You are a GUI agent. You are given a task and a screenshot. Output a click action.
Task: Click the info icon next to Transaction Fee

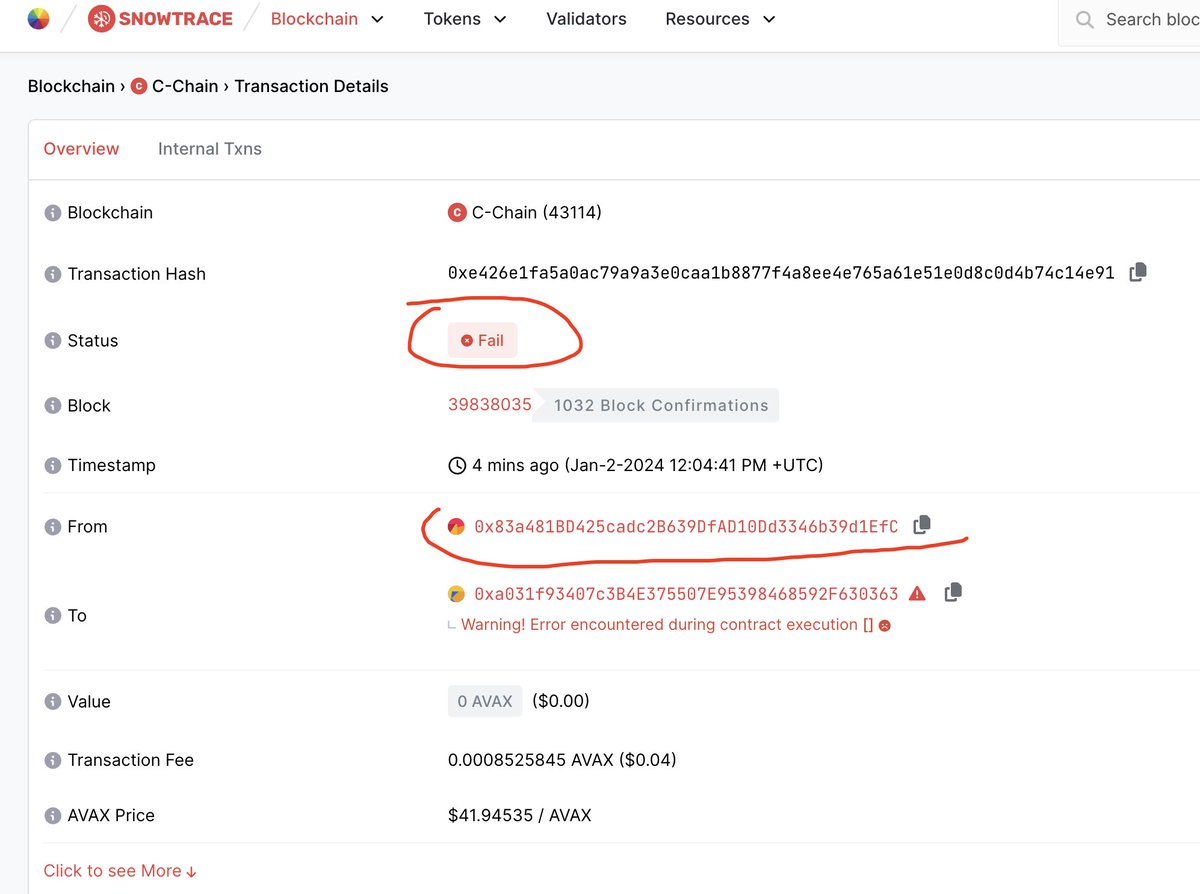(52, 761)
